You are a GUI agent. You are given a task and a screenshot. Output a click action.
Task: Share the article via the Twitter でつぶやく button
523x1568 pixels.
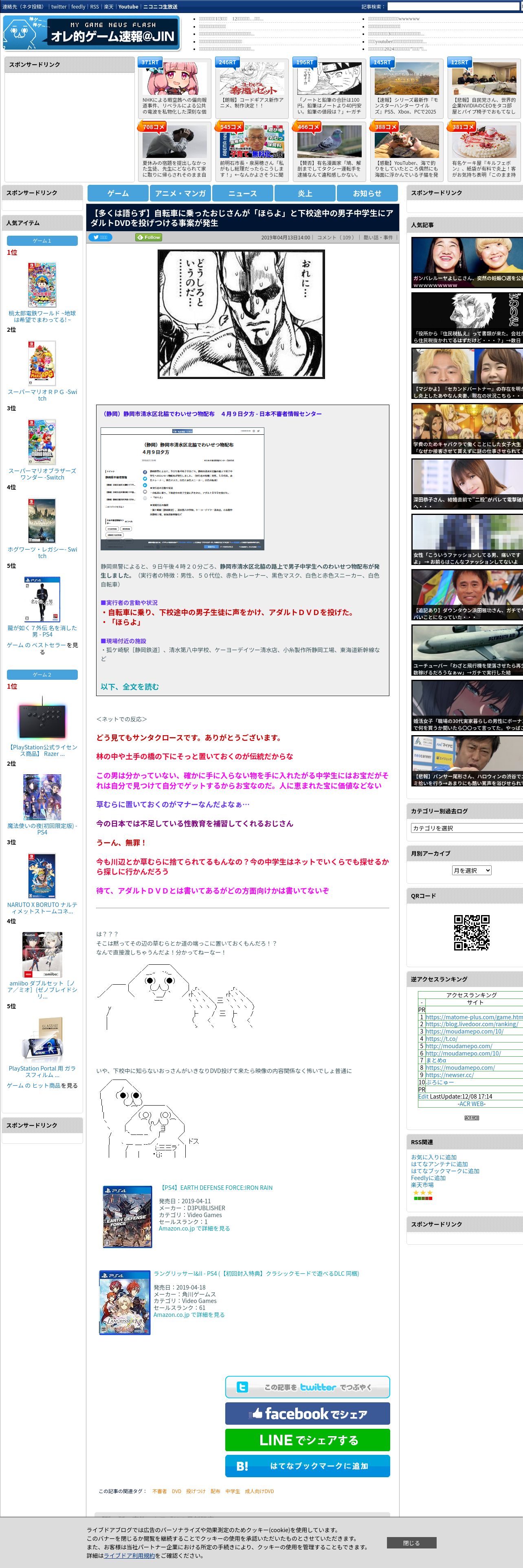[x=308, y=1386]
